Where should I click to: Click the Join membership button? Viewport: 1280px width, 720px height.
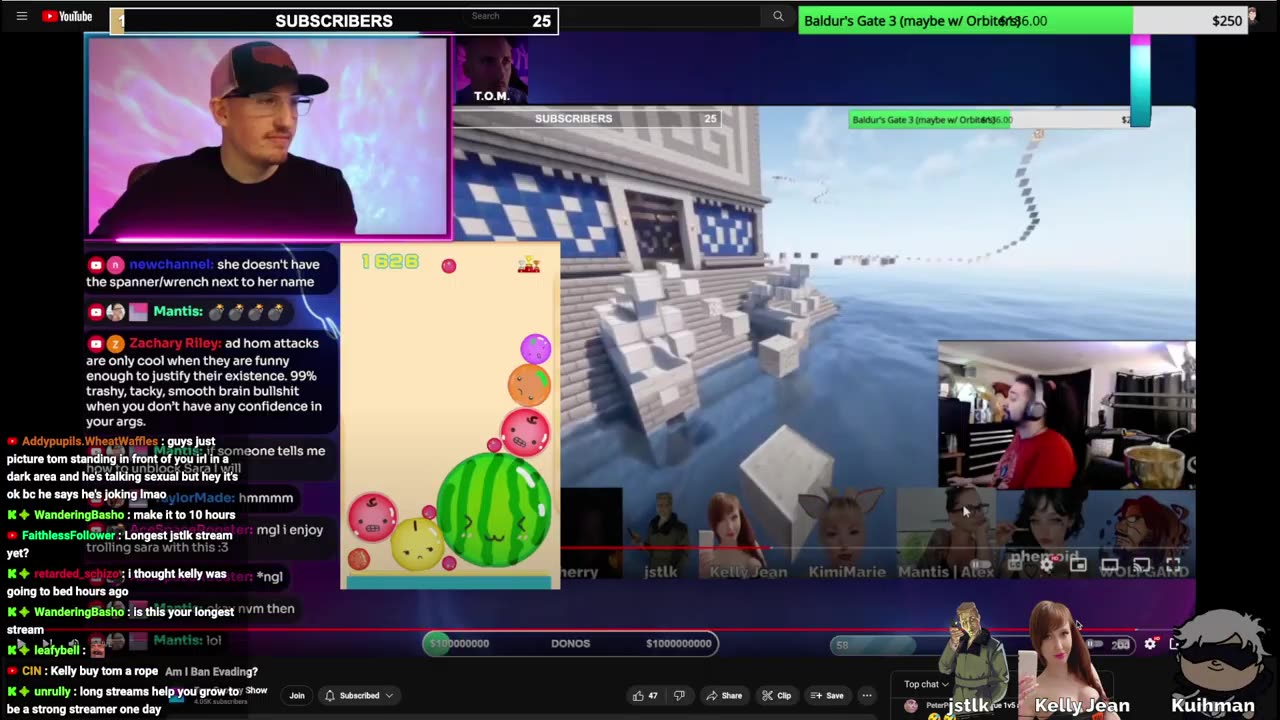297,695
